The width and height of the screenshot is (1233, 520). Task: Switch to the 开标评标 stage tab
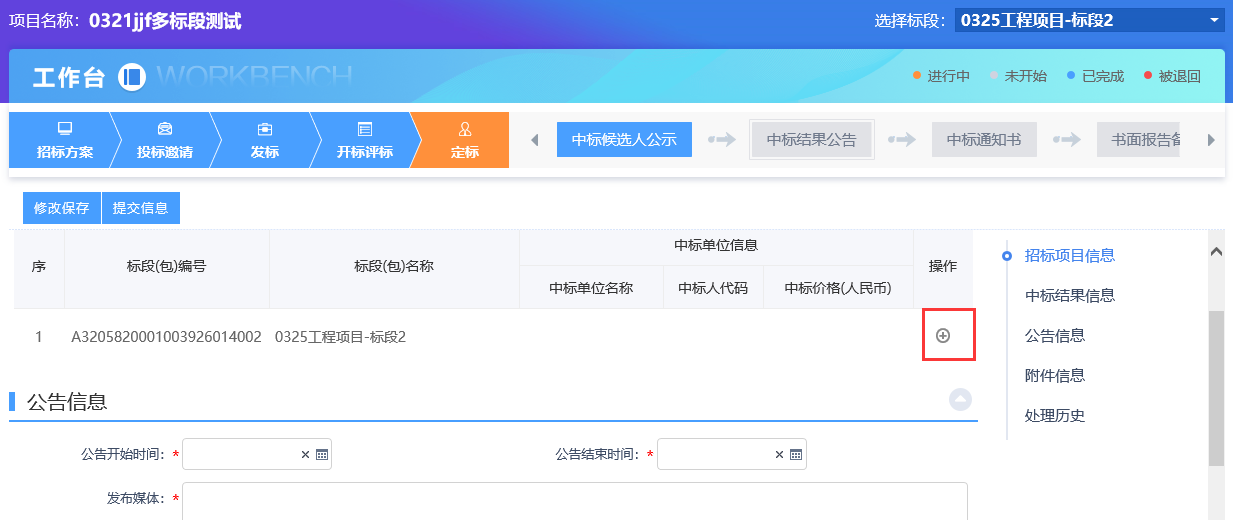[364, 141]
